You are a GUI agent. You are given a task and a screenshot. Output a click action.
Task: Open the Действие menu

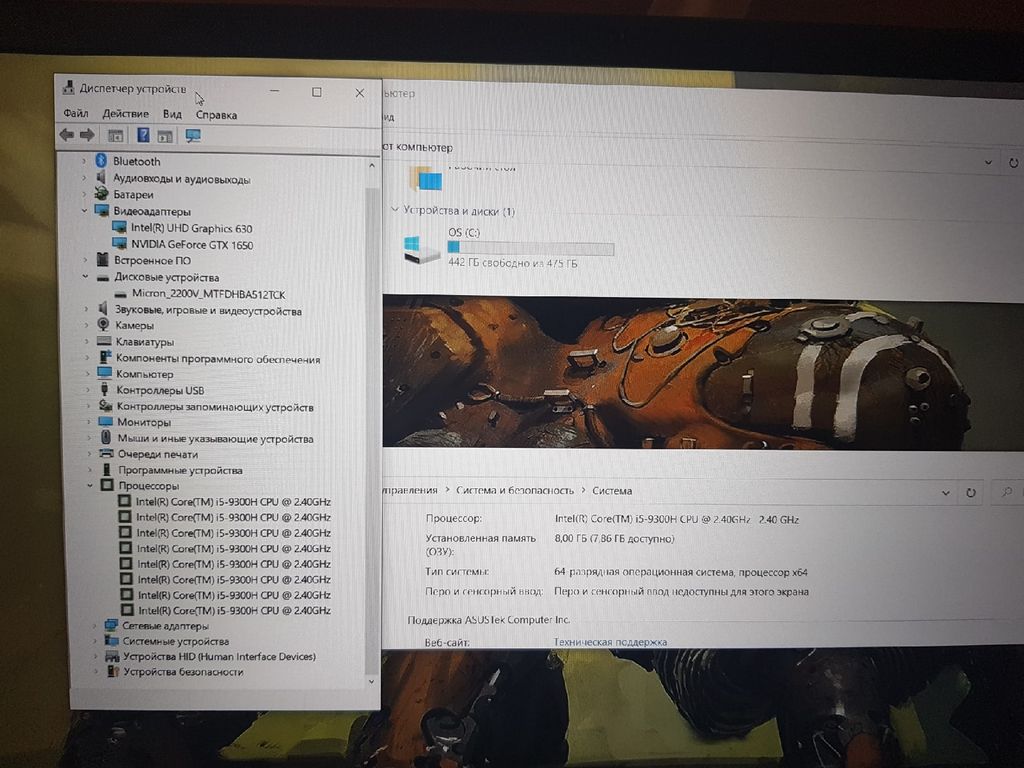(125, 114)
